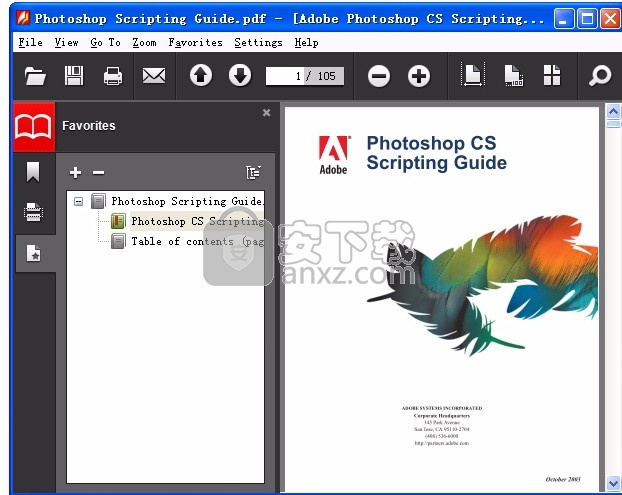The image size is (622, 495).
Task: Open the print sidebar panel icon
Action: 33,212
